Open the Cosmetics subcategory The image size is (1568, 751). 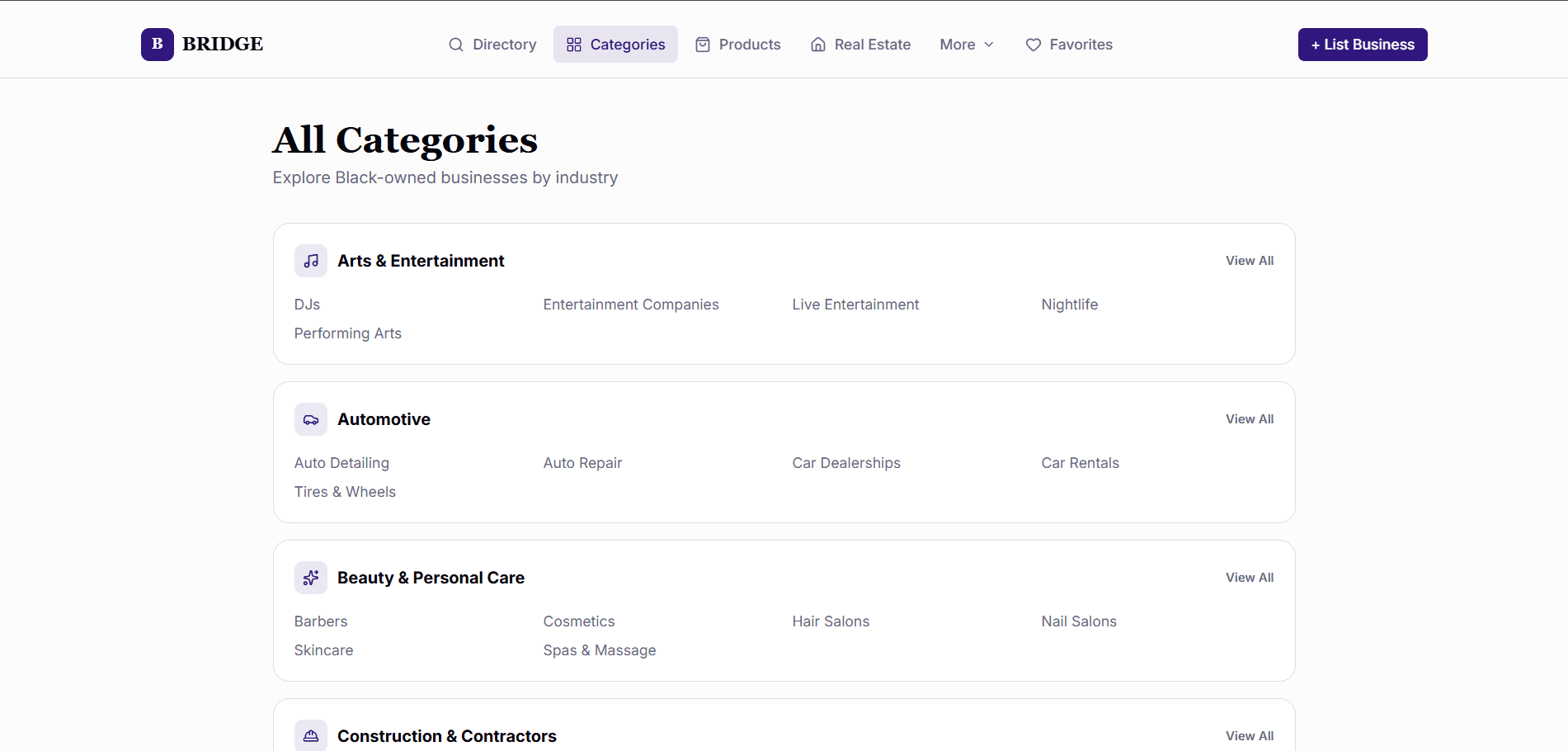[x=579, y=621]
